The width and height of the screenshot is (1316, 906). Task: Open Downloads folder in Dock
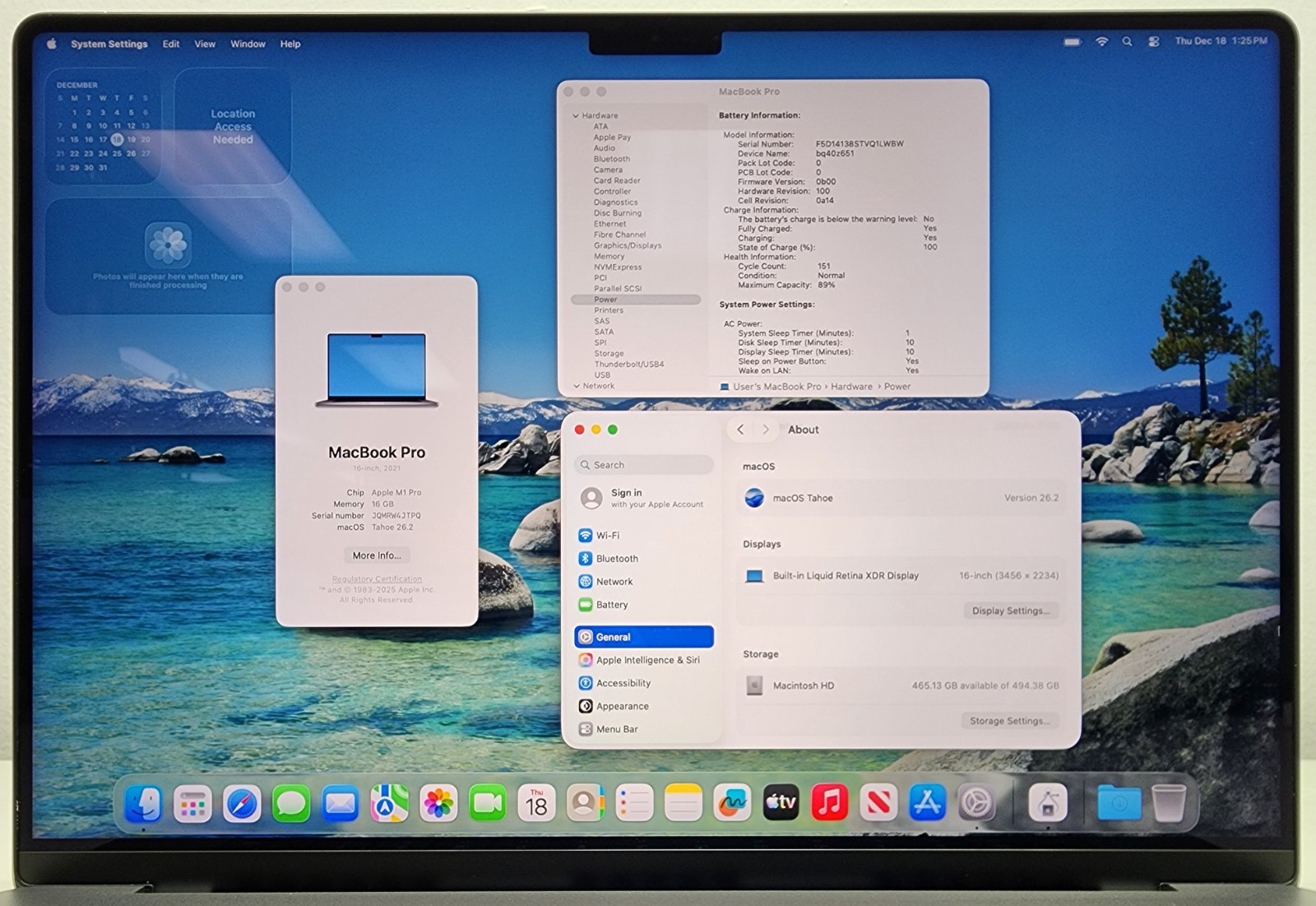(1119, 803)
